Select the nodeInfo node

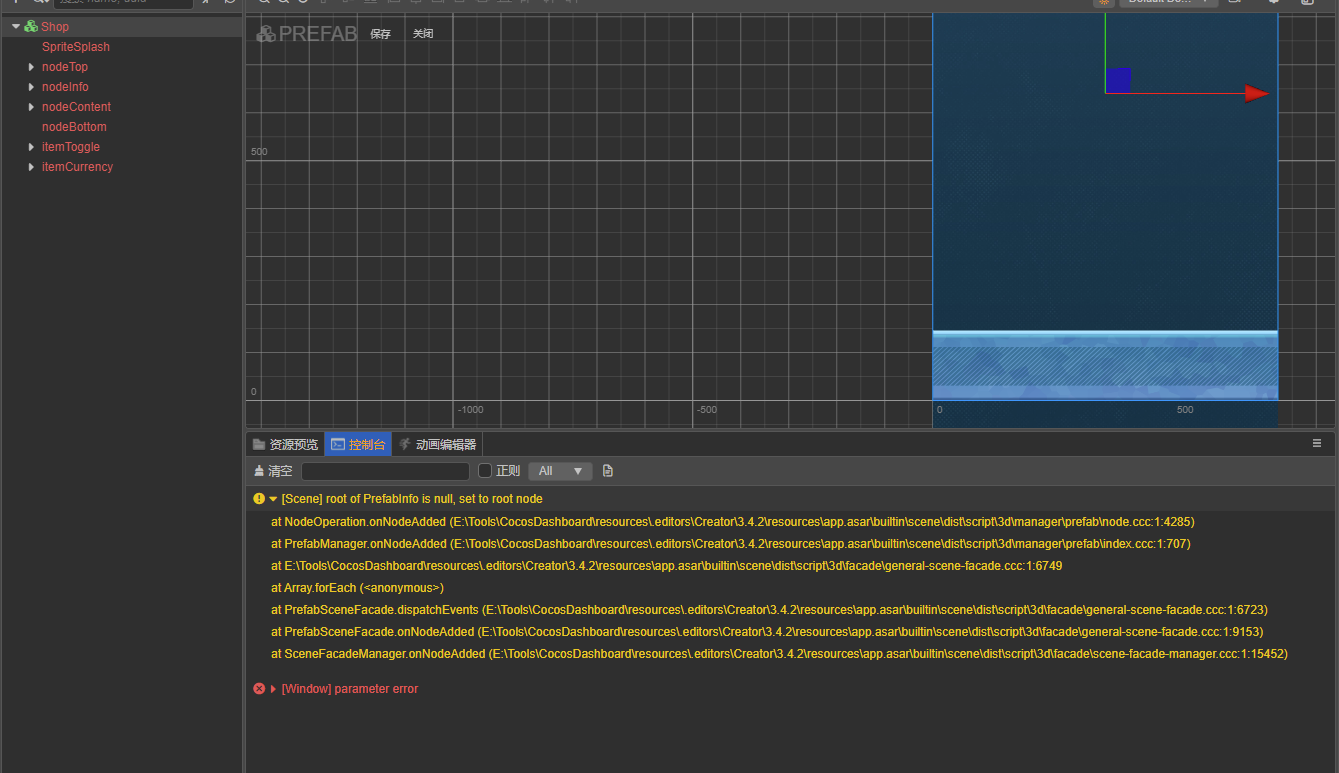65,87
